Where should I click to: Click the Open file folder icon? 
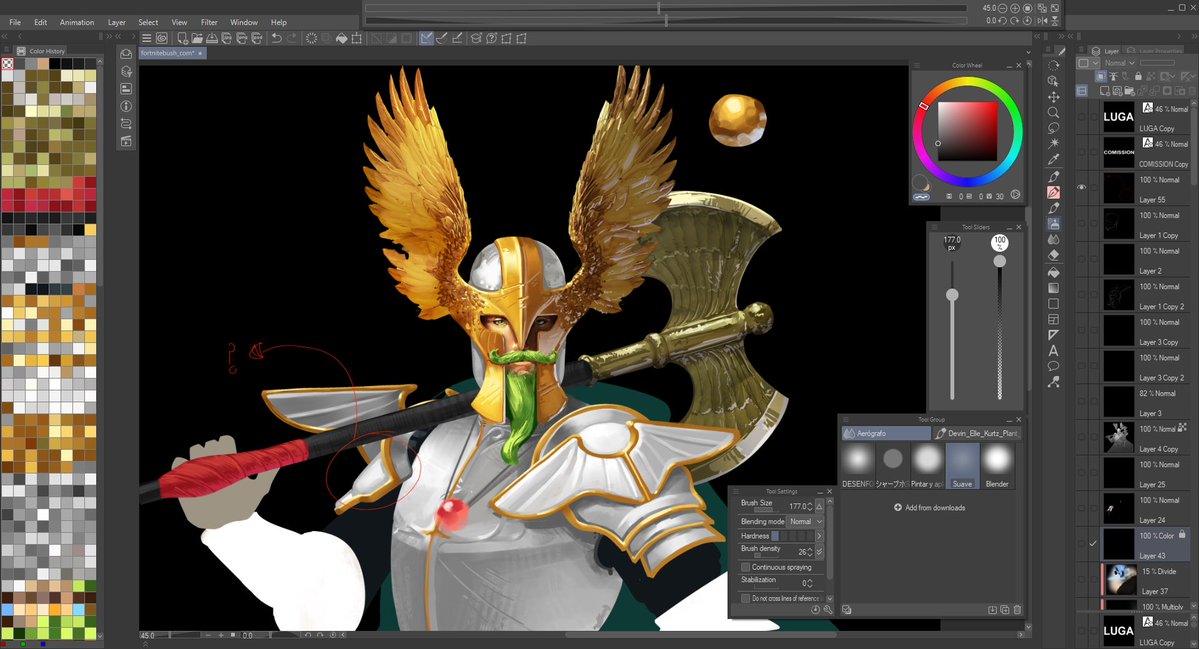coord(197,38)
